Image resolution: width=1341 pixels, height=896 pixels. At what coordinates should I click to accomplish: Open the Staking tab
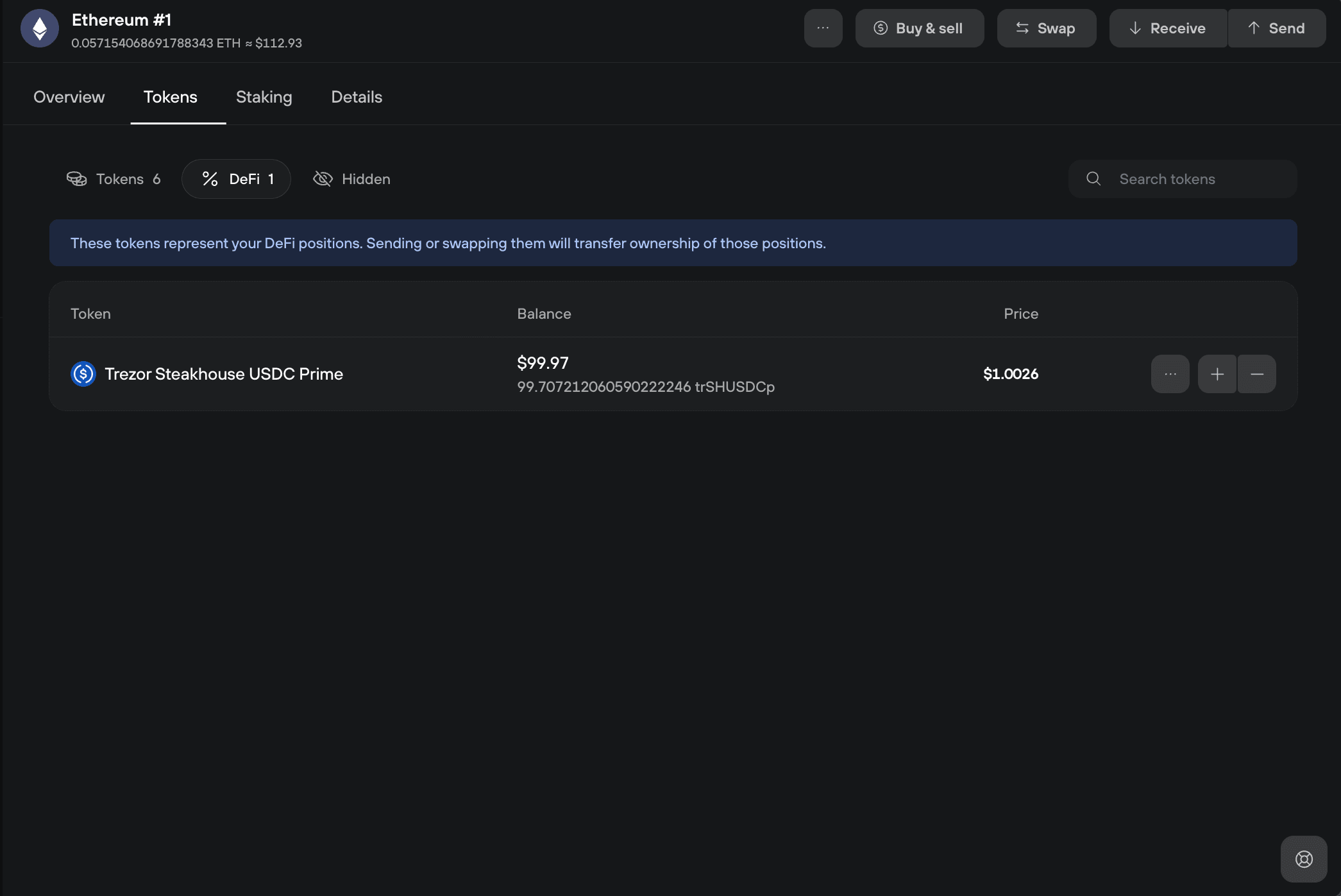264,97
